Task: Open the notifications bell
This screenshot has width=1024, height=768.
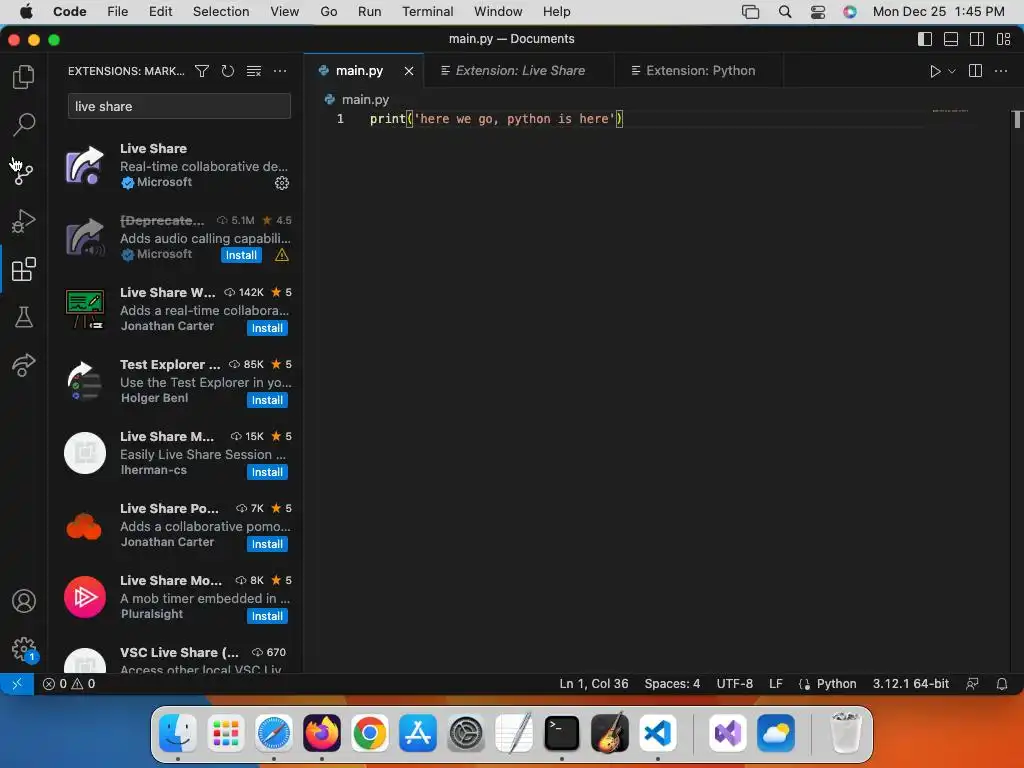Action: (x=1001, y=684)
